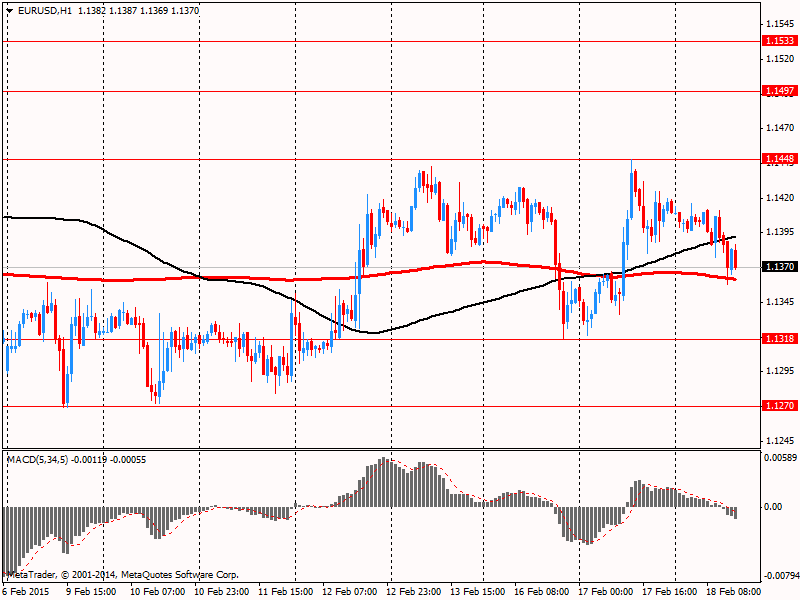
Task: Click the 1.1245 price scale value
Action: pos(780,440)
